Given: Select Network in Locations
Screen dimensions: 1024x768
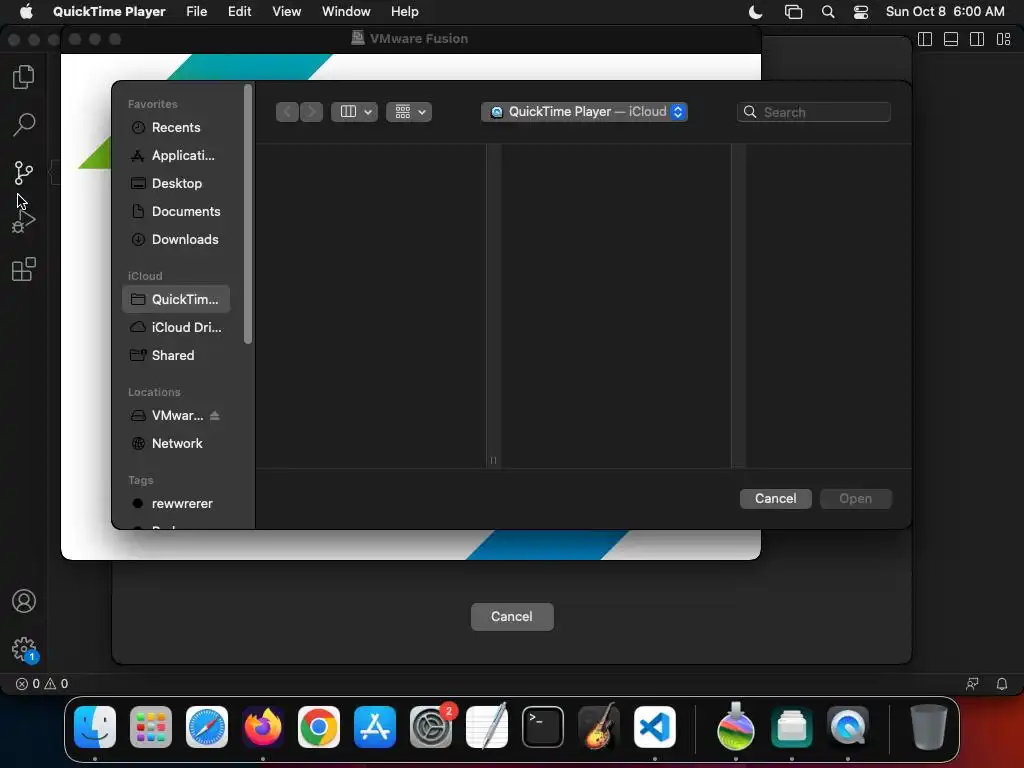Looking at the screenshot, I should (176, 443).
